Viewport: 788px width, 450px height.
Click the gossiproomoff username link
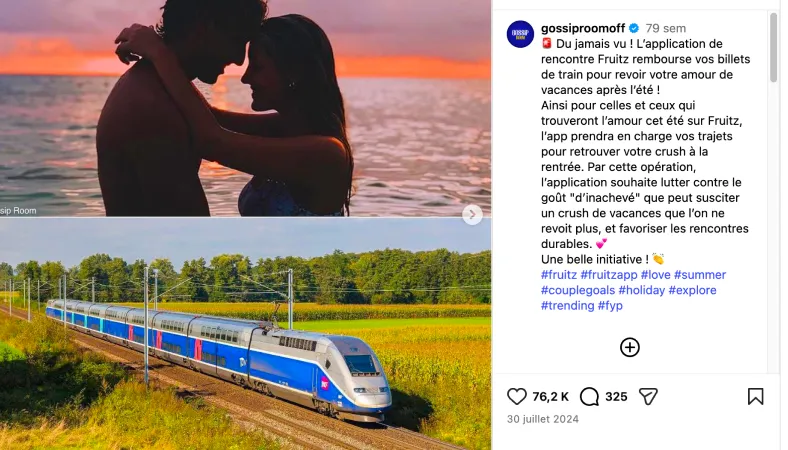coord(582,29)
